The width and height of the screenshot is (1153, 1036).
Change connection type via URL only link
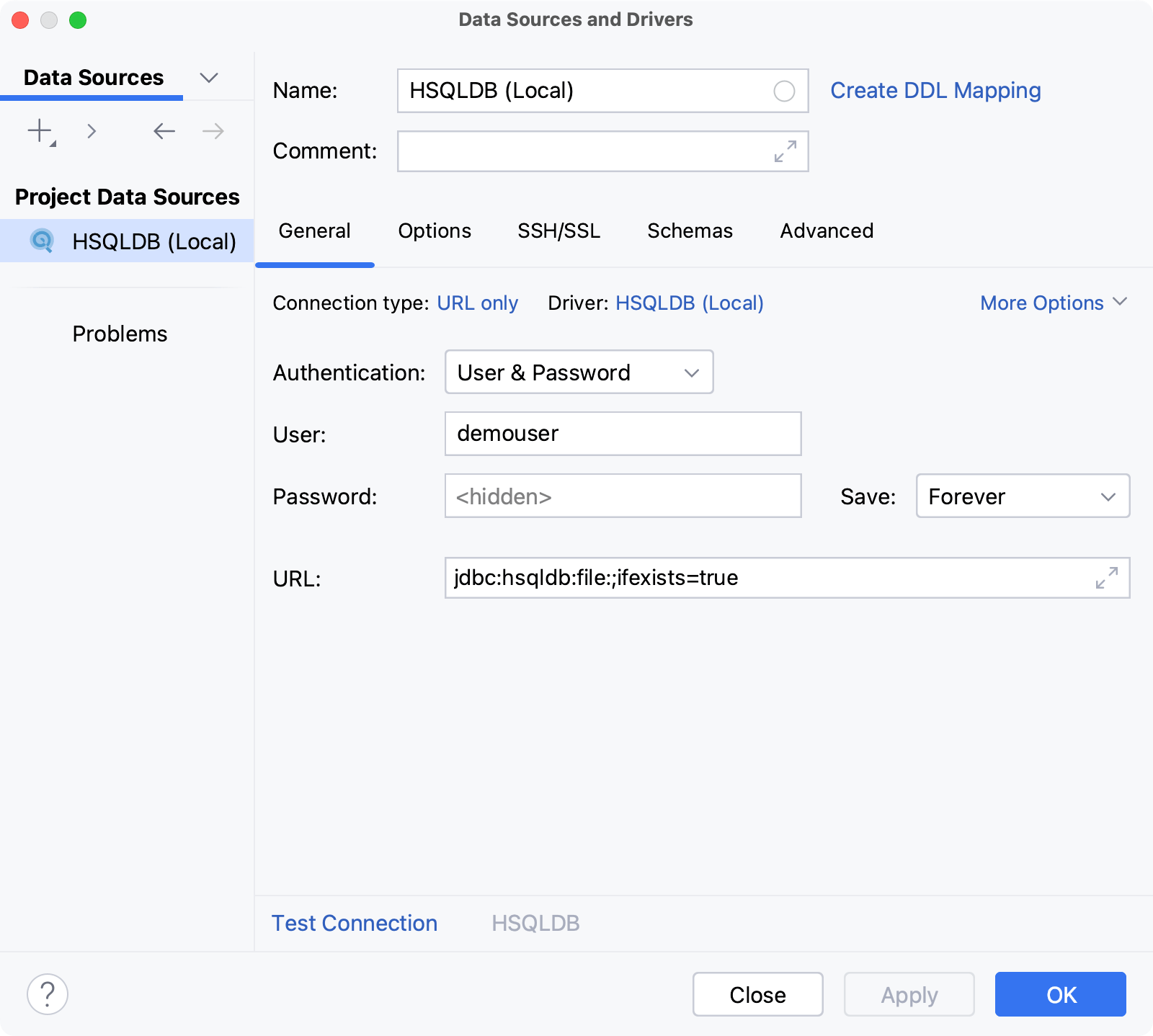click(x=478, y=303)
